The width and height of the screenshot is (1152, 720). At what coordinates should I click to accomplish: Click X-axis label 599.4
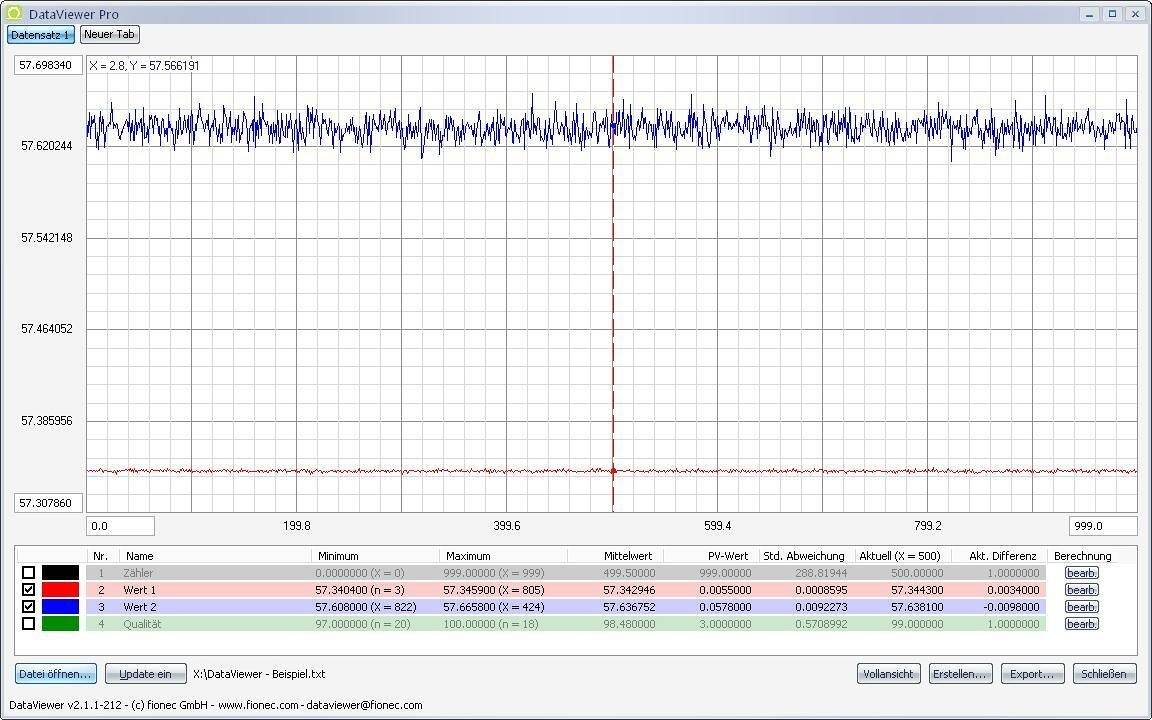click(717, 525)
